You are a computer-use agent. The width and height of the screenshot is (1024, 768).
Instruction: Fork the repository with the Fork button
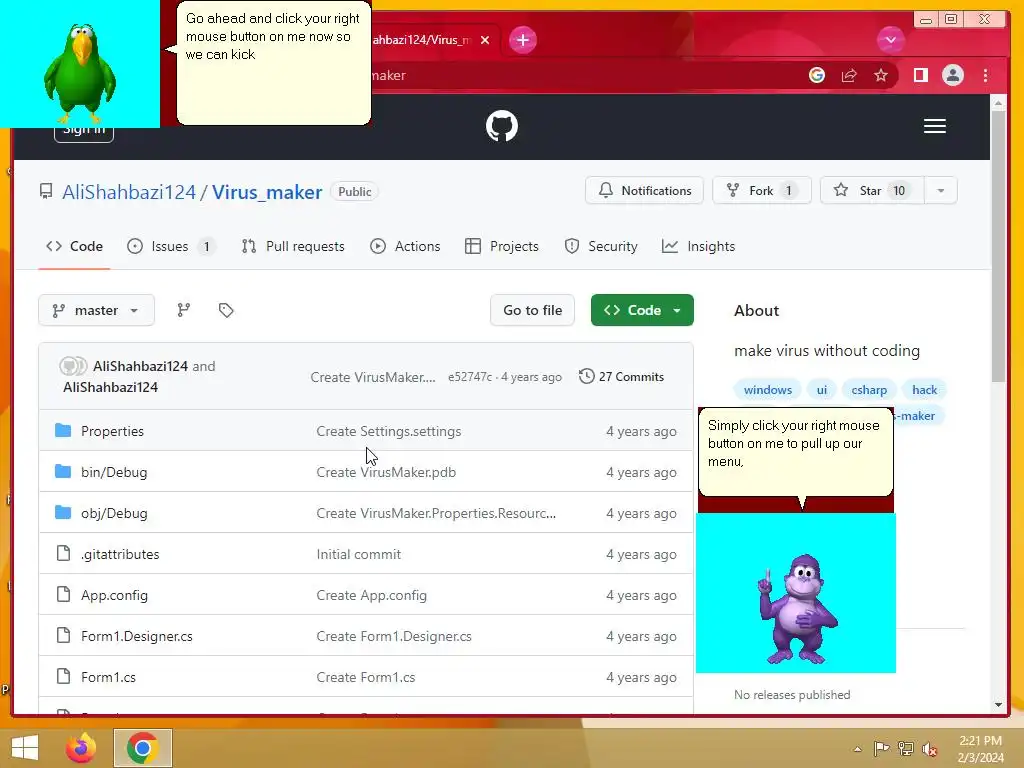(761, 191)
